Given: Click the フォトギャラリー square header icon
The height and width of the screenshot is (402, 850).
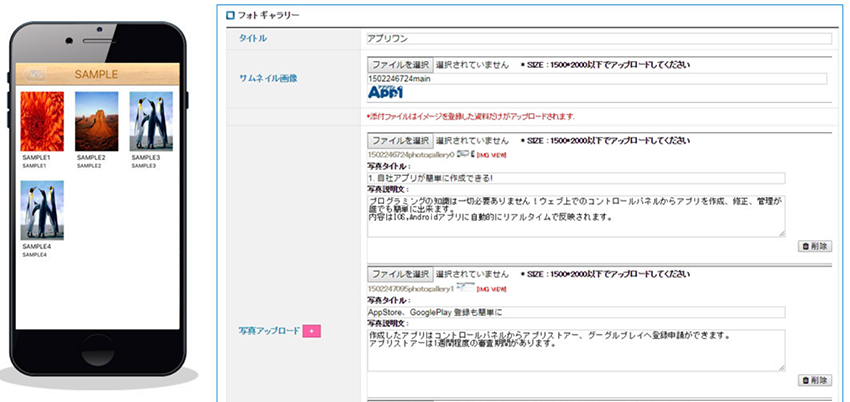Looking at the screenshot, I should pyautogui.click(x=230, y=16).
